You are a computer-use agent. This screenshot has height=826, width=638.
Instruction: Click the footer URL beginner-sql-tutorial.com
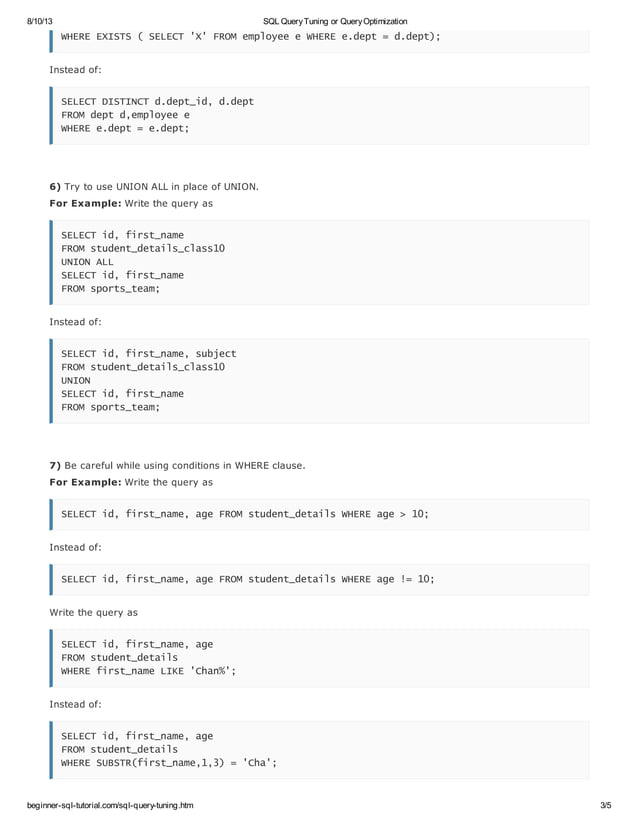(110, 805)
